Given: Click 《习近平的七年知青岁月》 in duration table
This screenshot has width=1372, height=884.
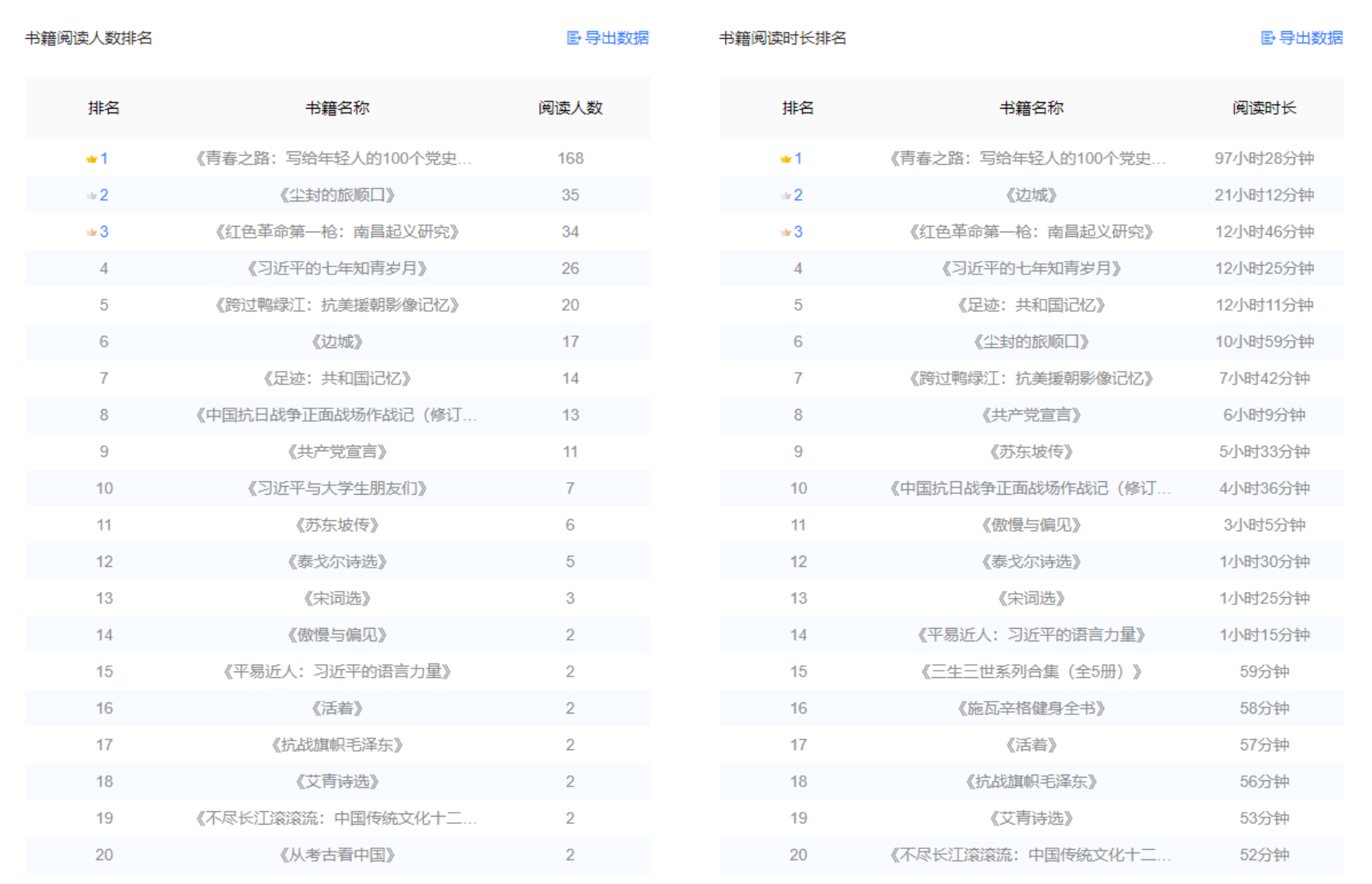Looking at the screenshot, I should pos(1031,269).
